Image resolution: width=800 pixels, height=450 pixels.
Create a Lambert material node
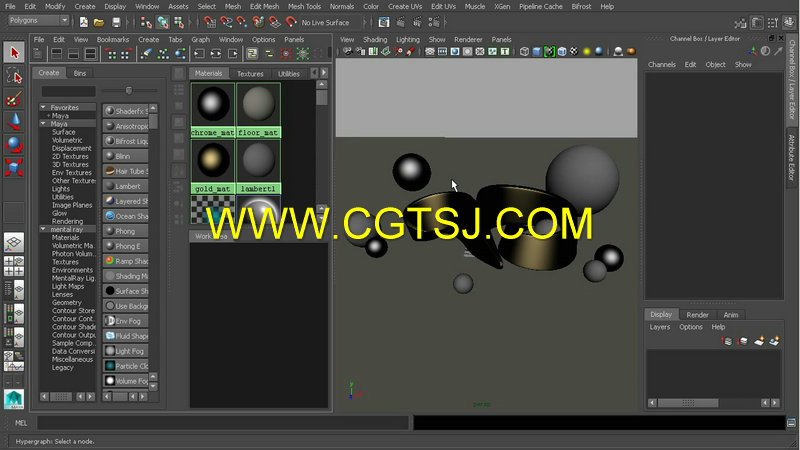(126, 186)
